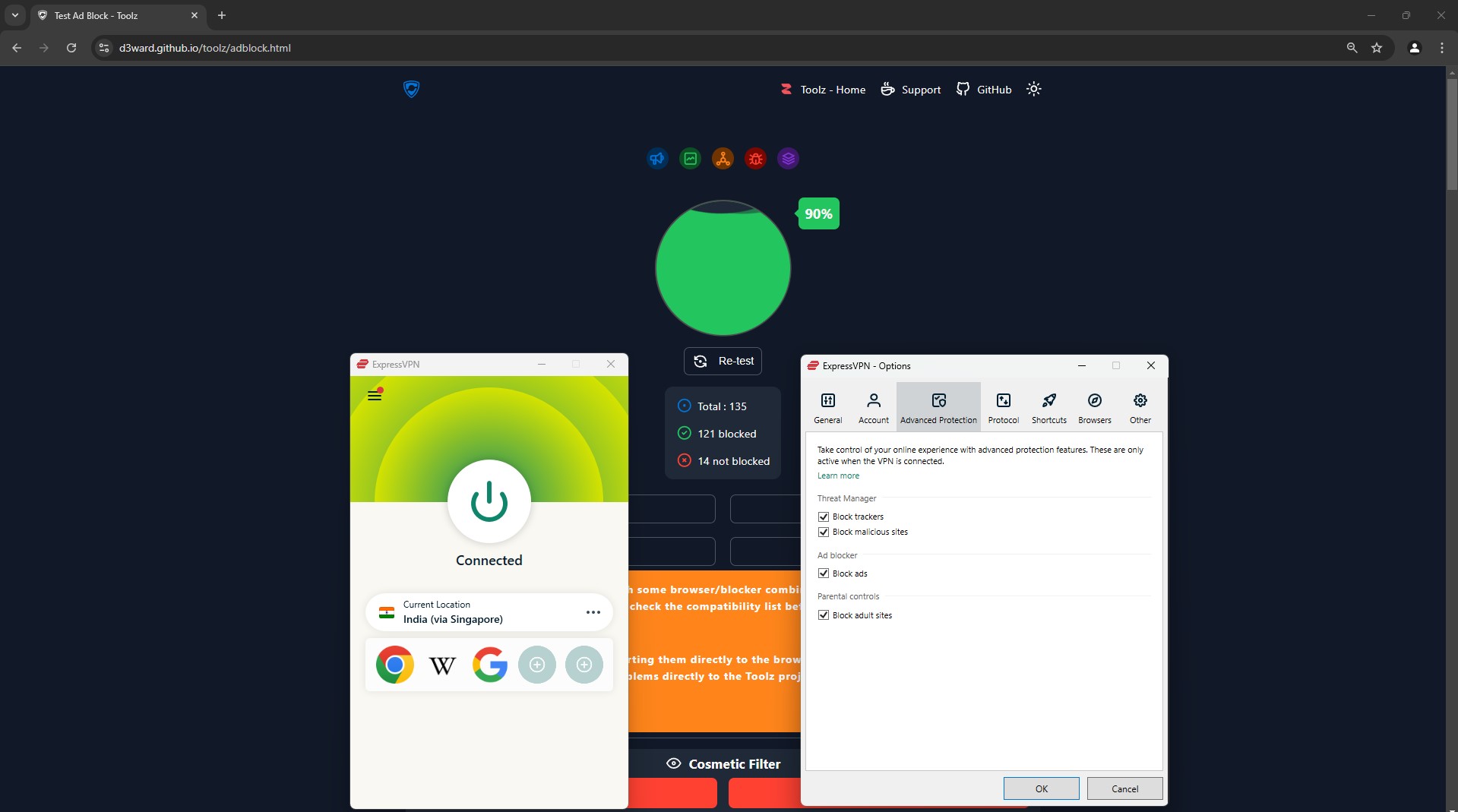Click the "14 not blocked" result text

[733, 461]
